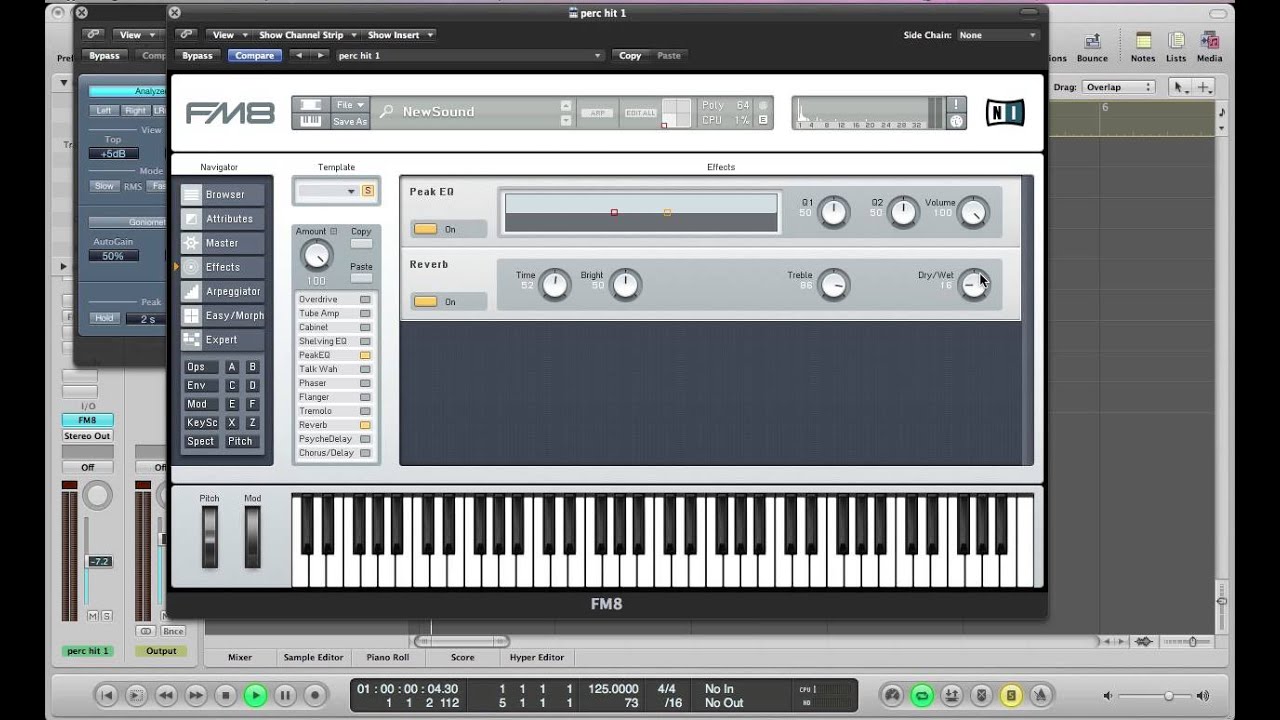Open the Easy/Morph page in Navigator
Viewport: 1280px width, 720px height.
(x=222, y=315)
